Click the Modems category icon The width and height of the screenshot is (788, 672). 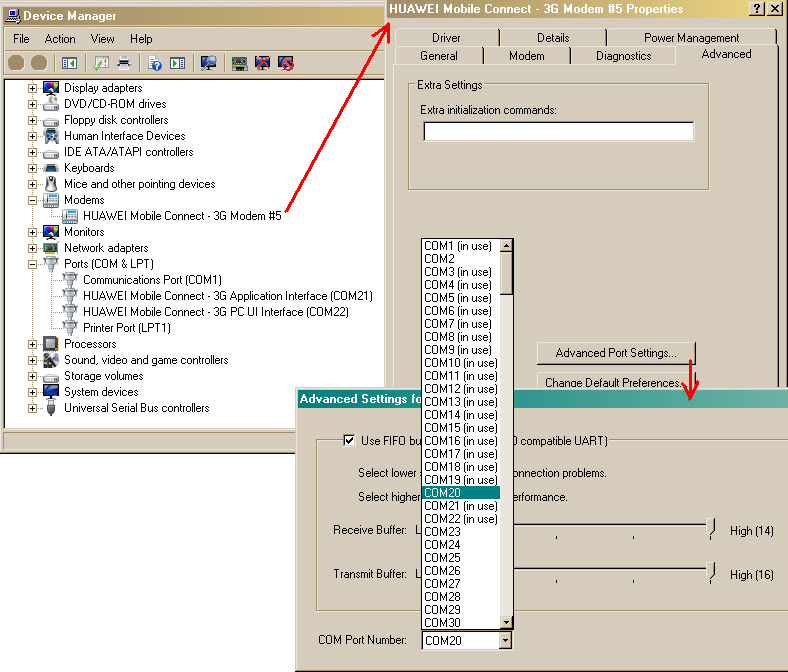[x=51, y=200]
